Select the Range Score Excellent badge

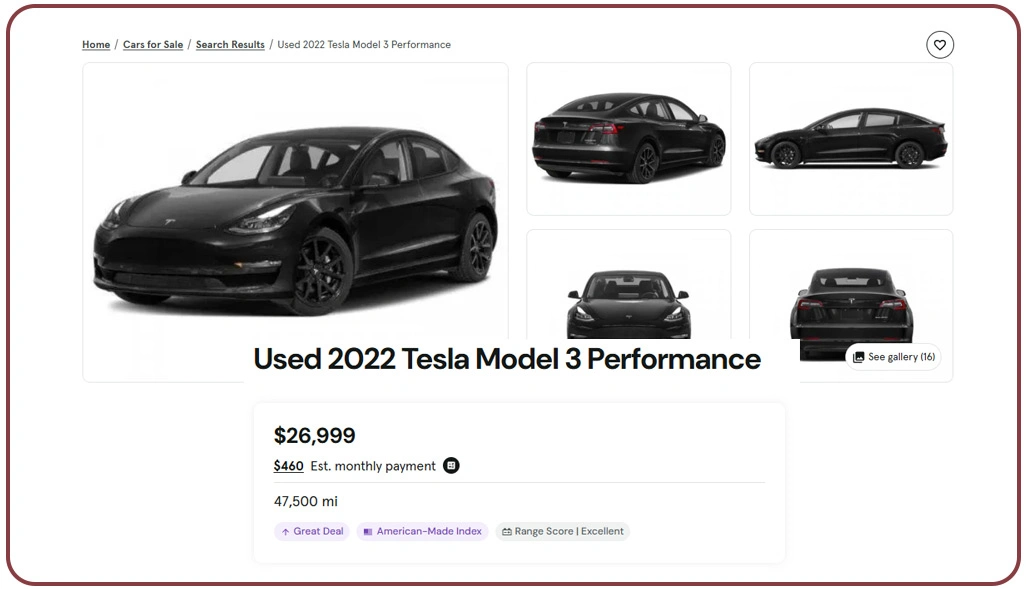coord(563,532)
